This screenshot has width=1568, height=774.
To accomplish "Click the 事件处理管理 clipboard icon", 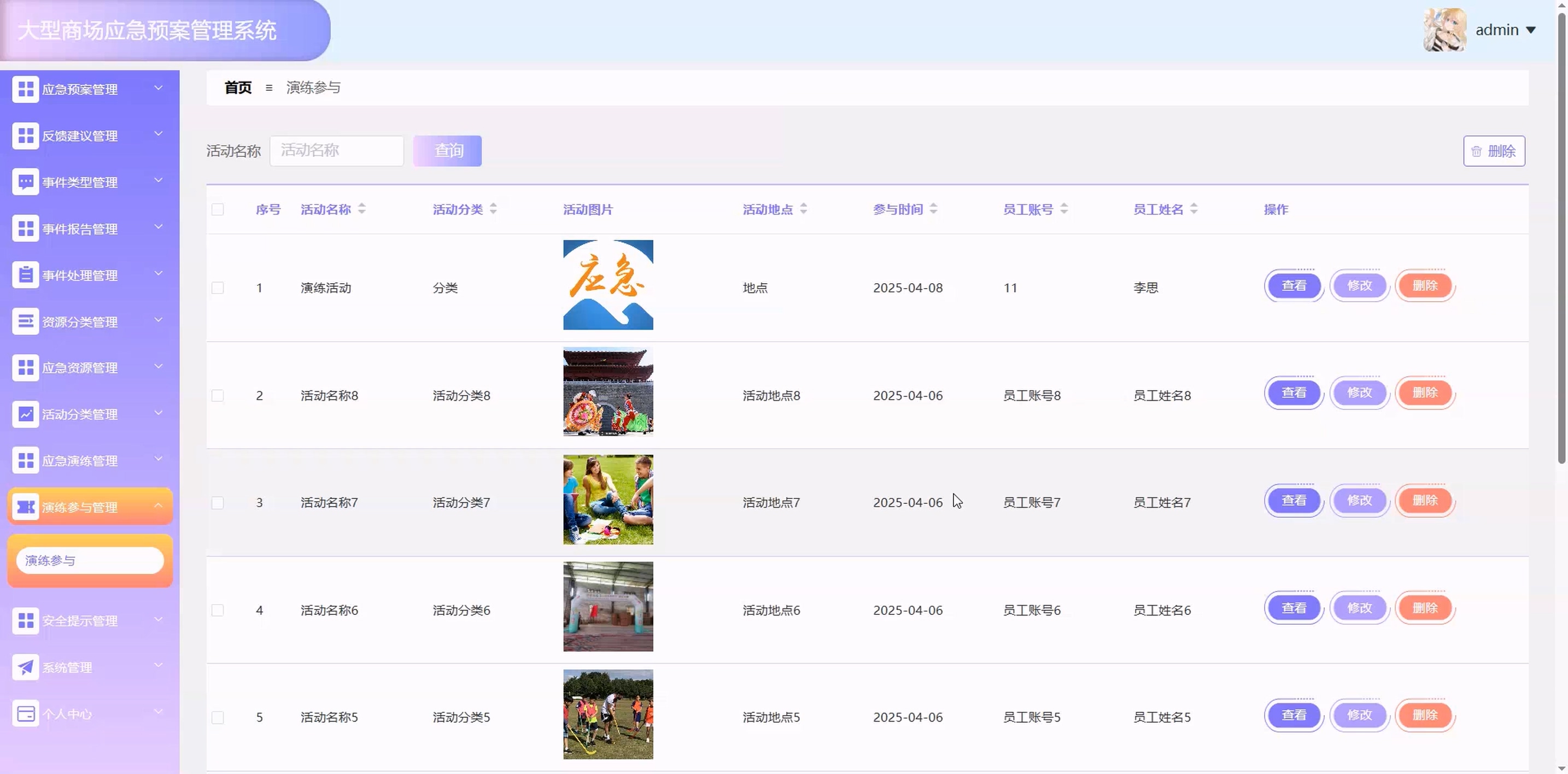I will 26,275.
